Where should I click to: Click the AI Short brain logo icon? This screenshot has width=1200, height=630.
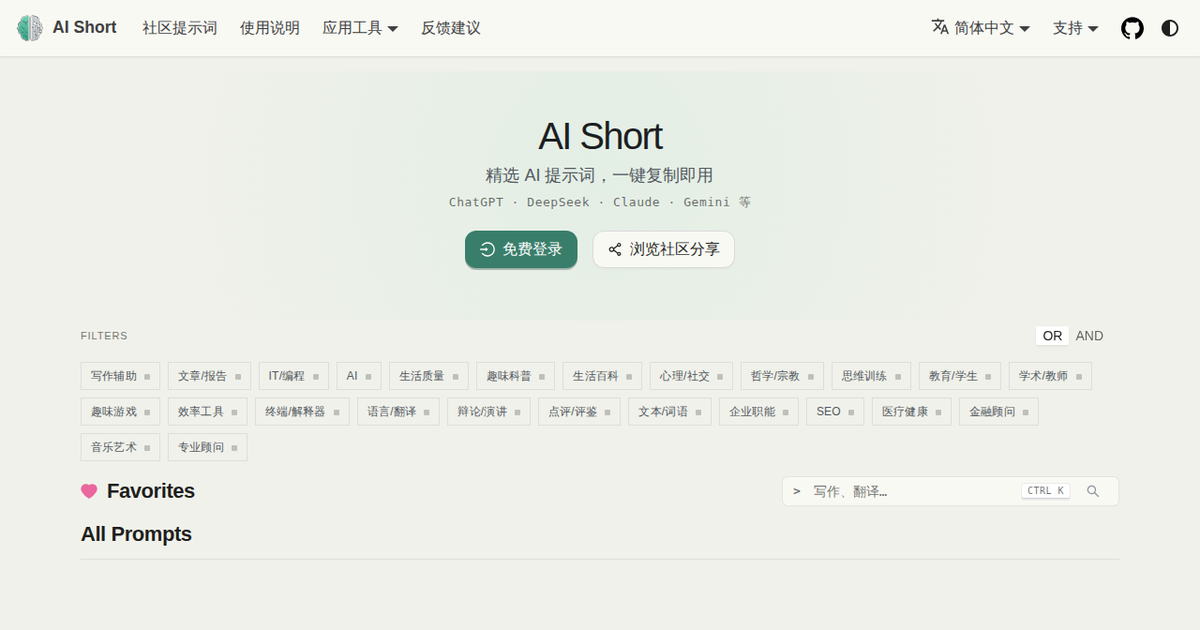pyautogui.click(x=30, y=28)
